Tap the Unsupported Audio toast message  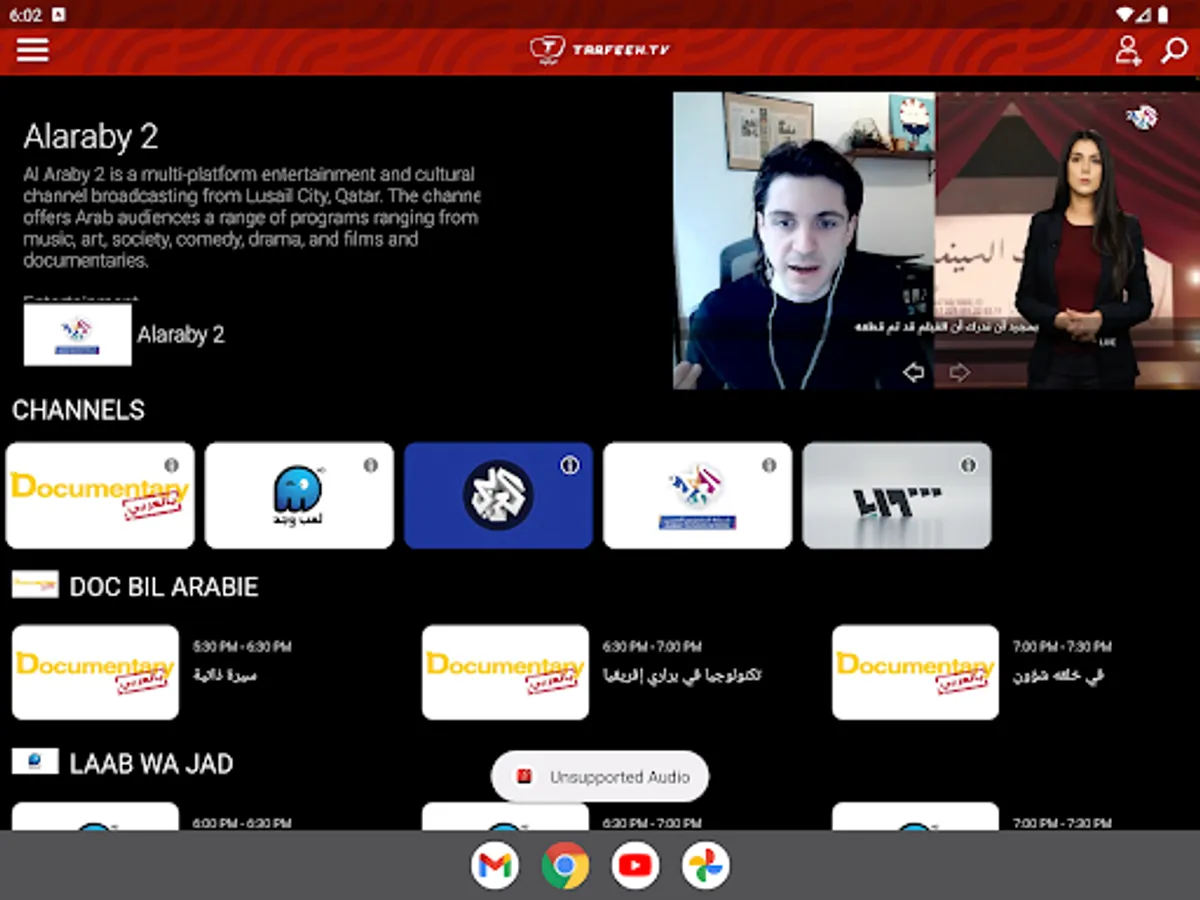pos(600,777)
